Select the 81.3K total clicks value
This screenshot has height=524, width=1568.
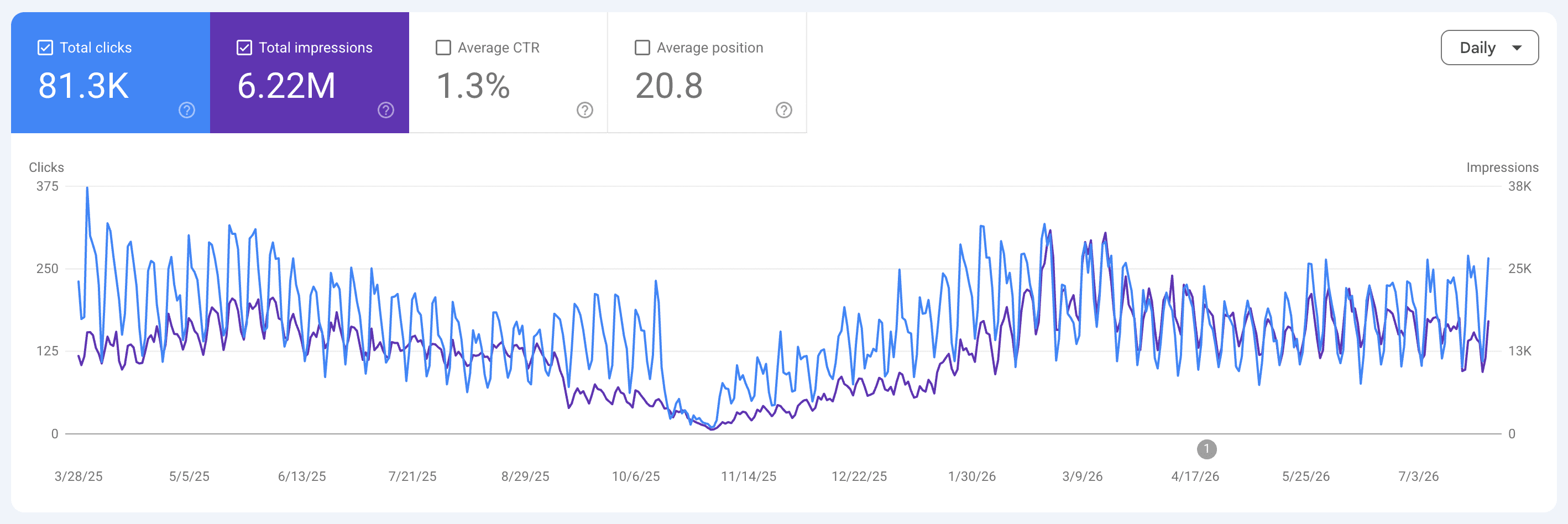(x=83, y=86)
